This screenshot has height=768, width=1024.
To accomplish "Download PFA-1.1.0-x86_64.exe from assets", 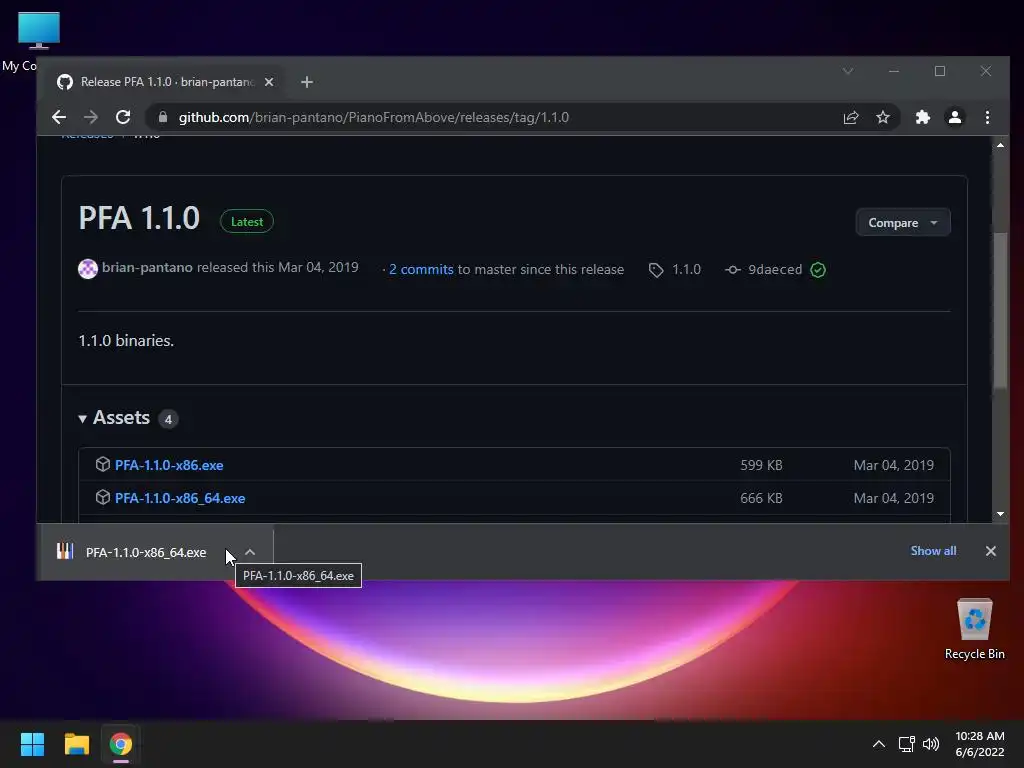I will tap(180, 498).
